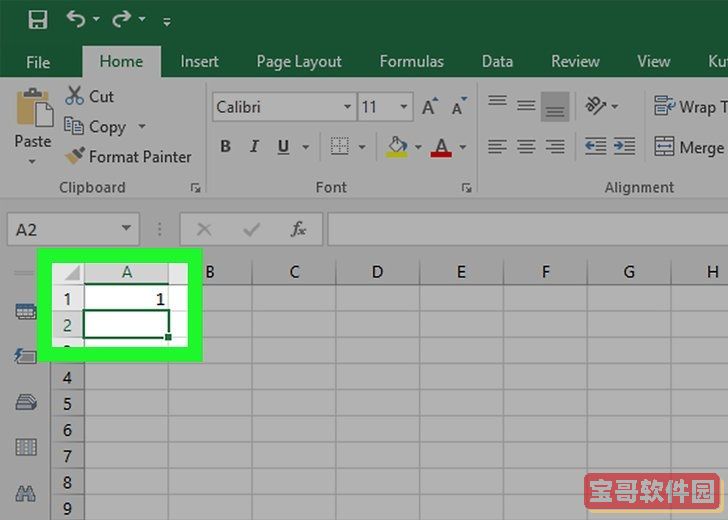This screenshot has width=728, height=520.
Task: Open the Name Box dropdown arrow
Action: pyautogui.click(x=126, y=228)
